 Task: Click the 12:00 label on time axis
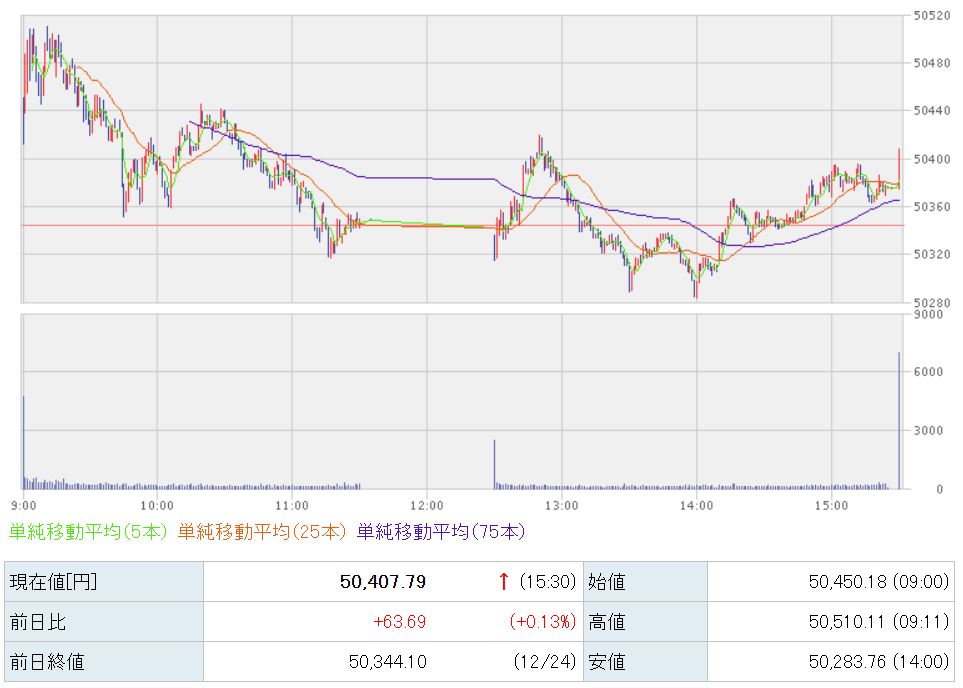427,504
